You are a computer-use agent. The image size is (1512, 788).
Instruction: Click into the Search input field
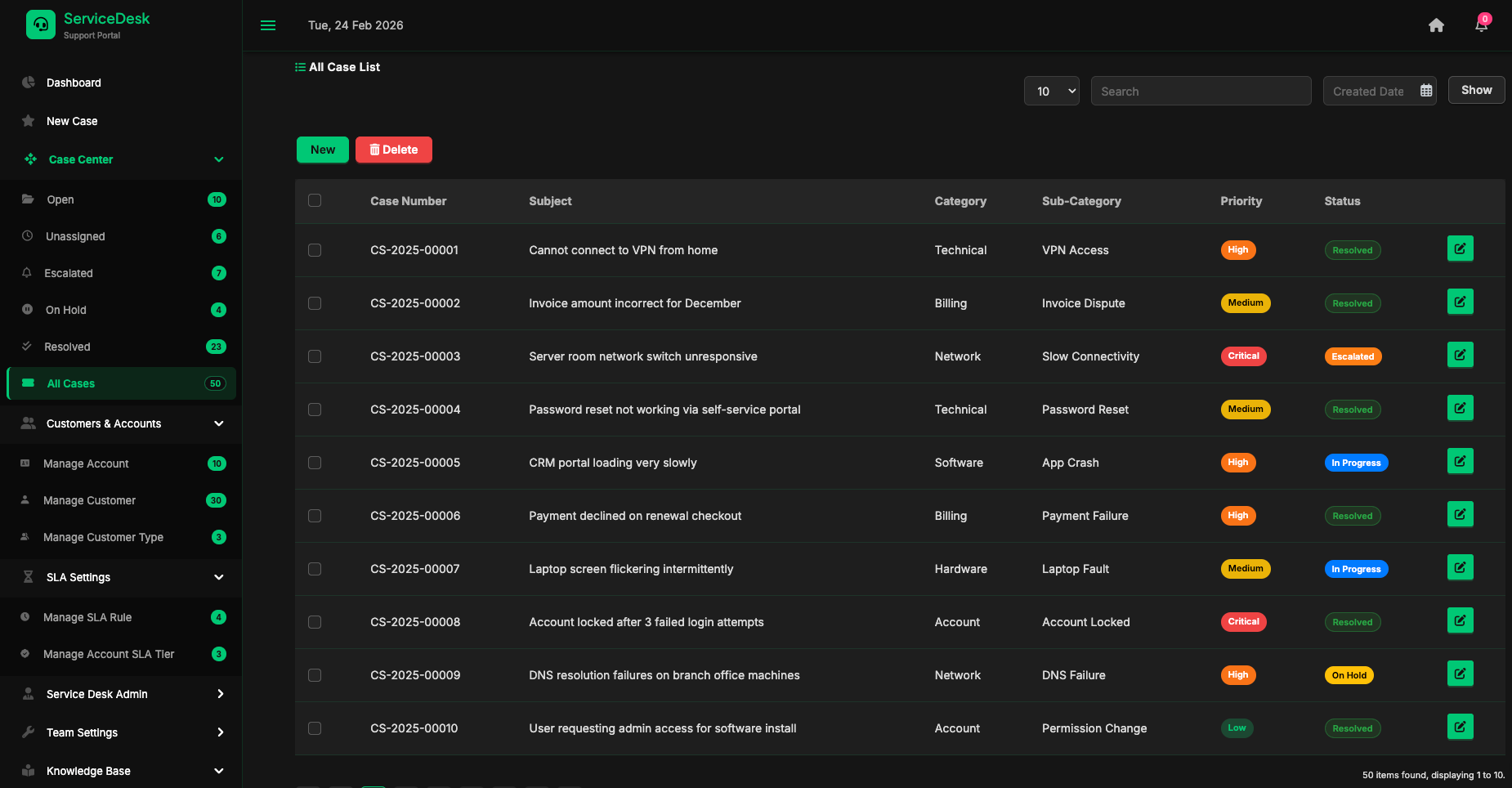[x=1200, y=91]
